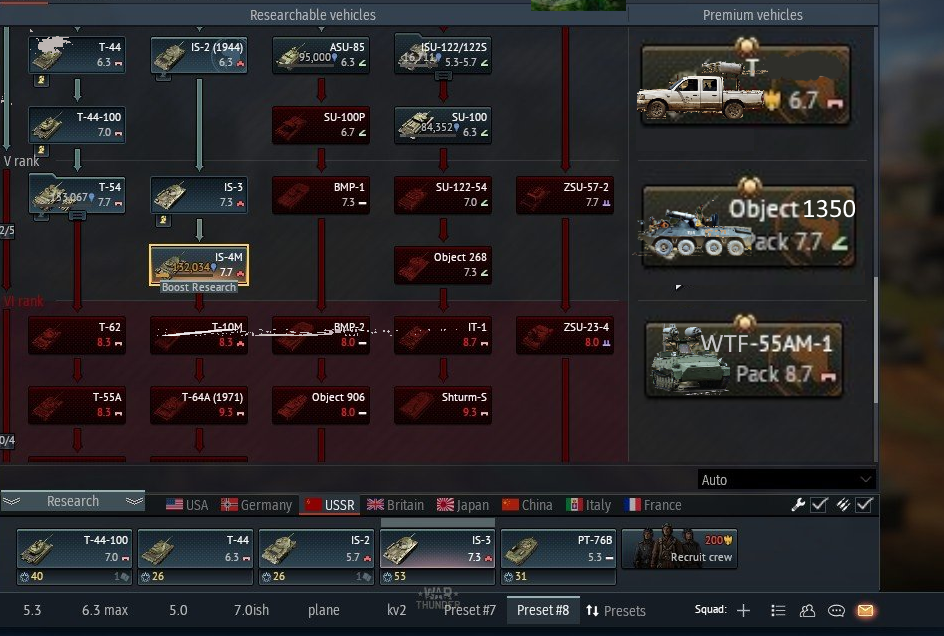944x636 pixels.
Task: Switch to France nation tab
Action: click(x=653, y=505)
